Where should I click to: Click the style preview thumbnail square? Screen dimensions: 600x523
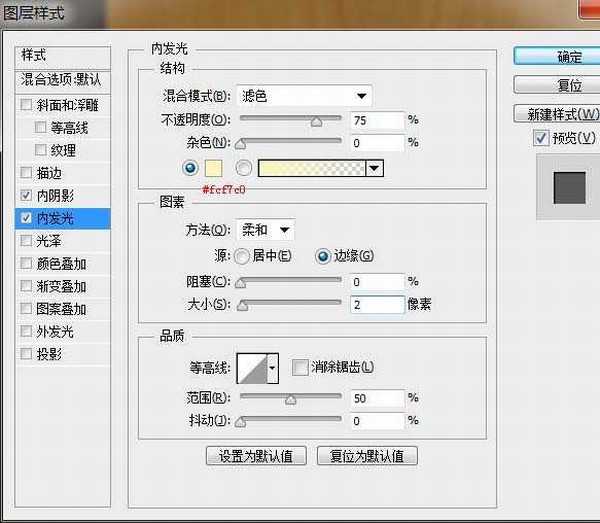click(569, 187)
